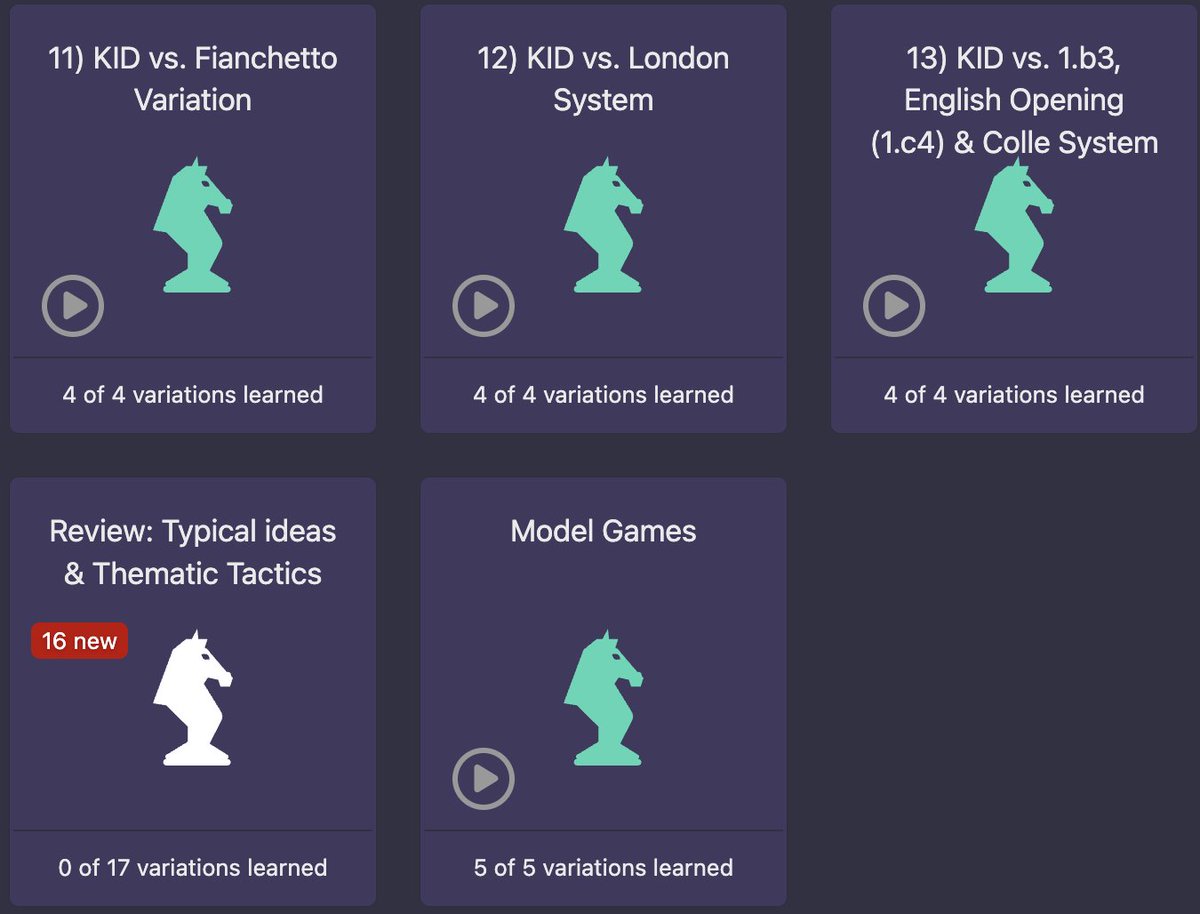1200x914 pixels.
Task: Click the knight icon in Fianchetto Variation card
Action: click(193, 225)
